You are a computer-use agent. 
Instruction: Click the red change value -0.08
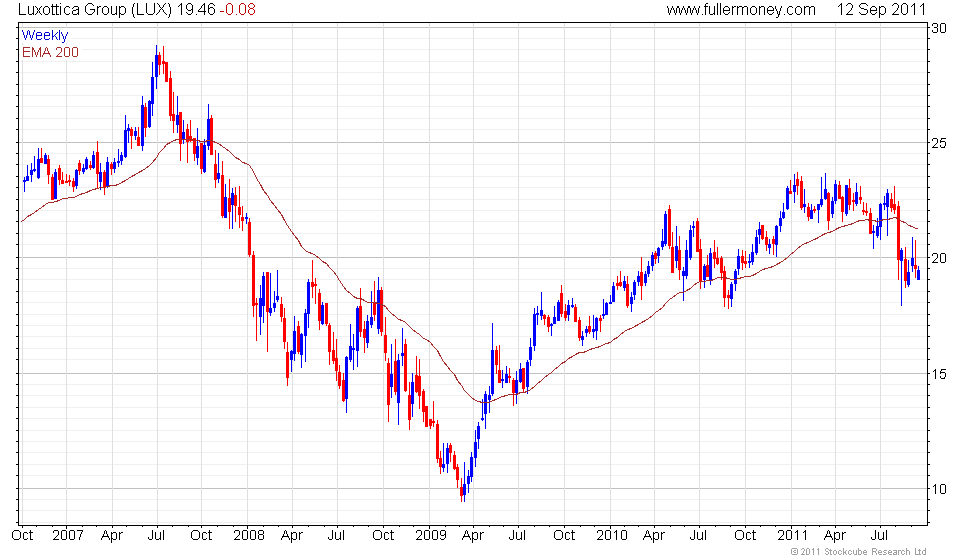click(238, 9)
